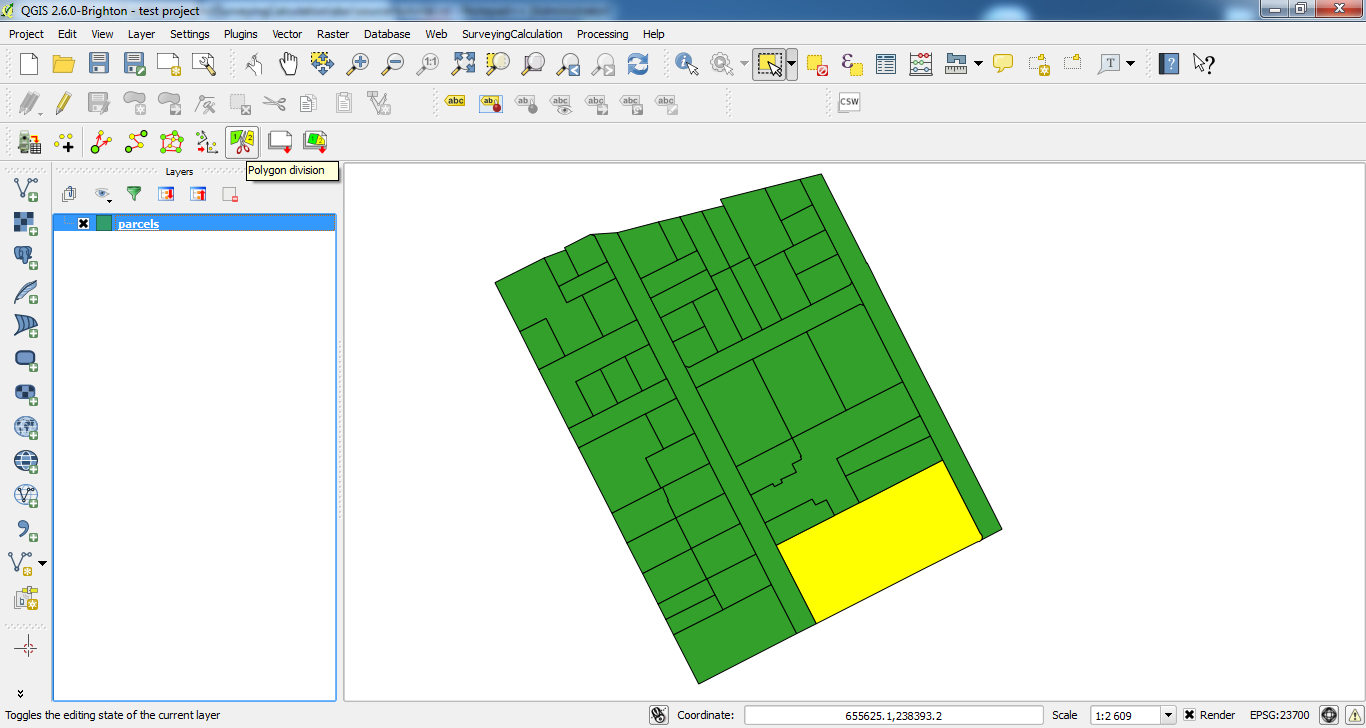Expand the measure tool dropdown arrow
The height and width of the screenshot is (728, 1366).
978,65
